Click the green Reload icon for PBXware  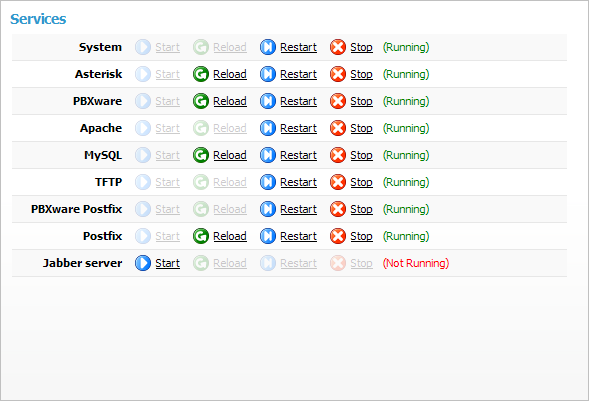tap(201, 101)
